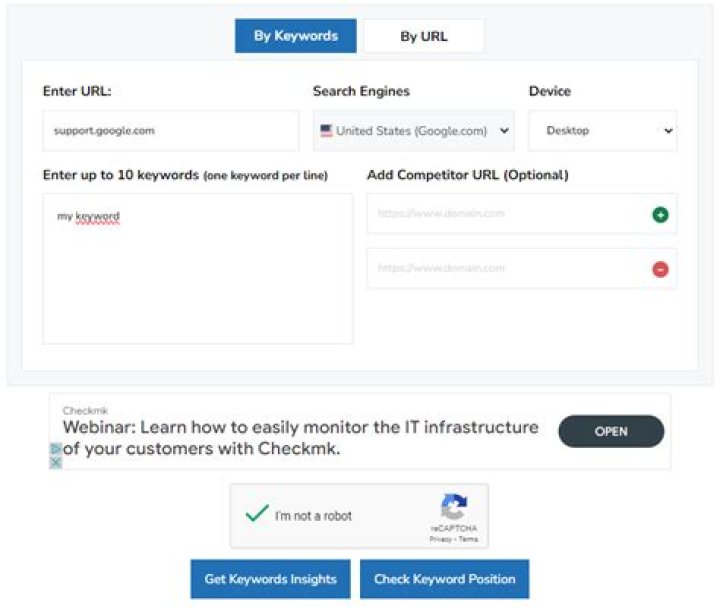Toggle the I'm not a robot checkbox
The image size is (720, 615).
pyautogui.click(x=257, y=514)
